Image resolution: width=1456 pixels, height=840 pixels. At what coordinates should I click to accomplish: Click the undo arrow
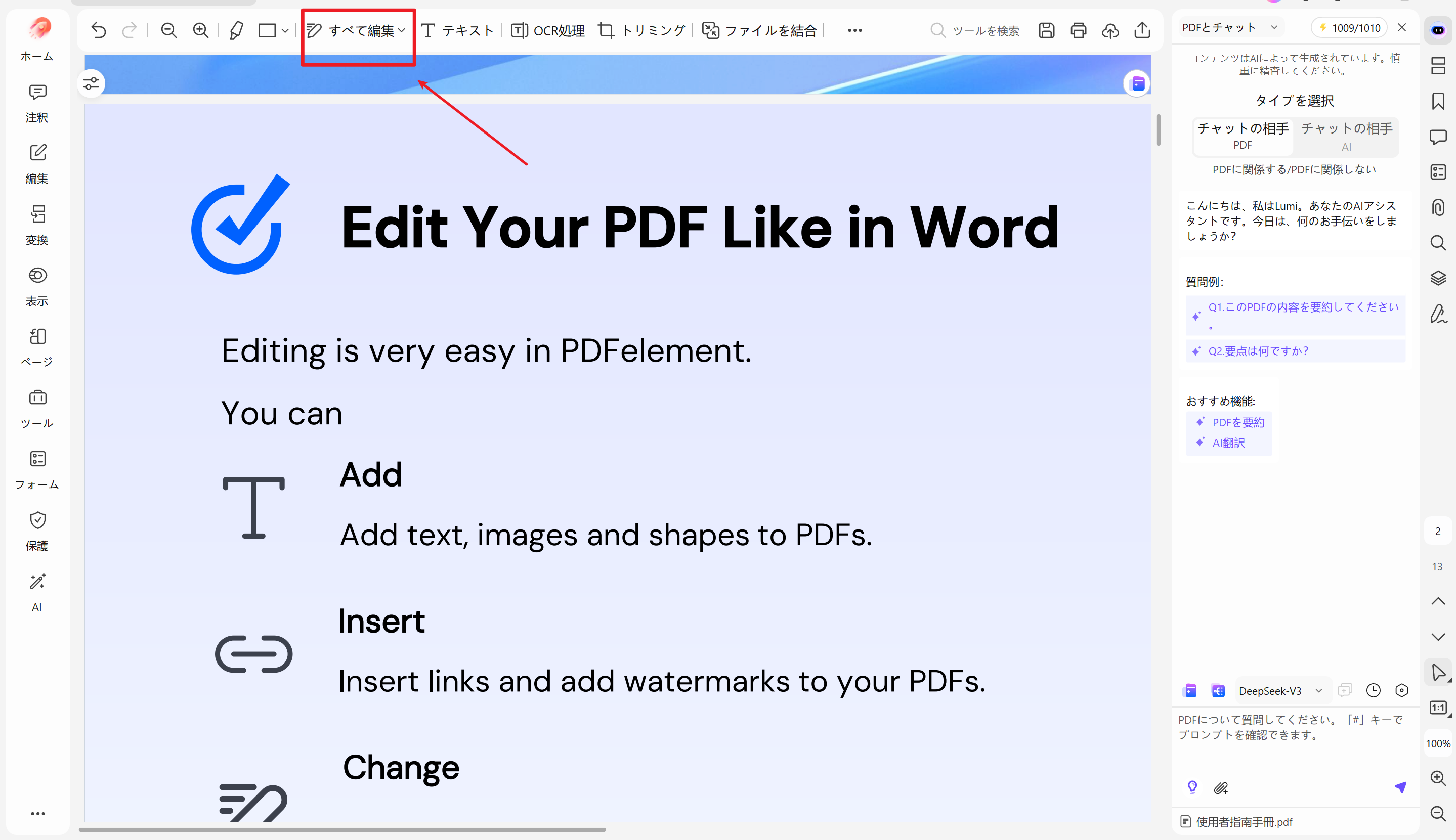point(99,30)
